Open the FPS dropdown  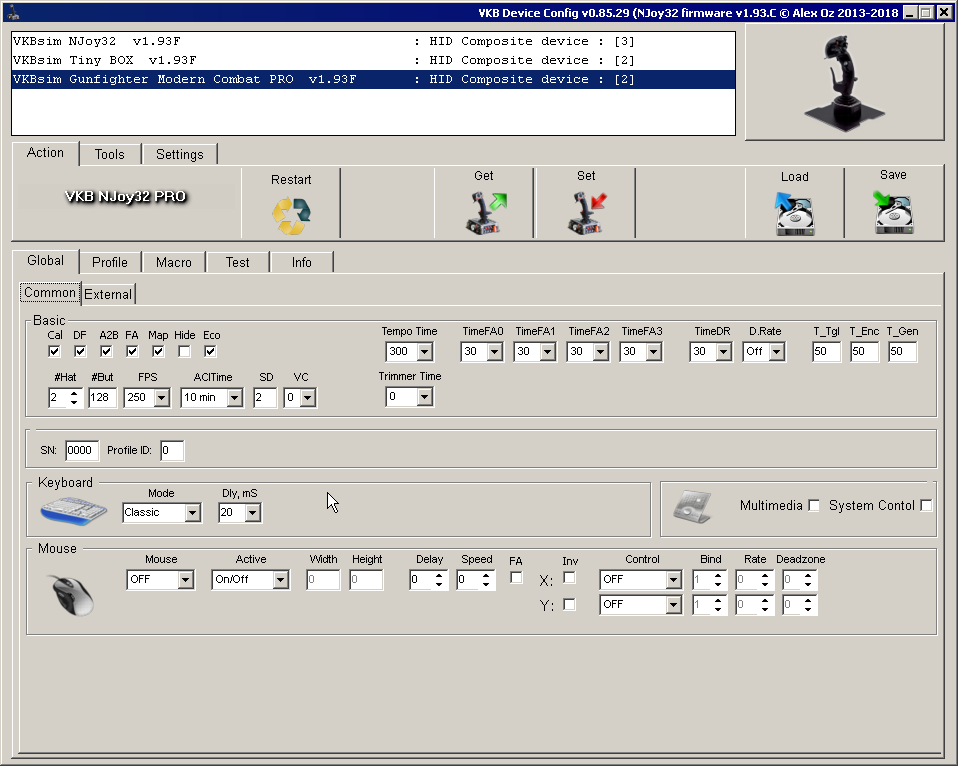(x=162, y=398)
